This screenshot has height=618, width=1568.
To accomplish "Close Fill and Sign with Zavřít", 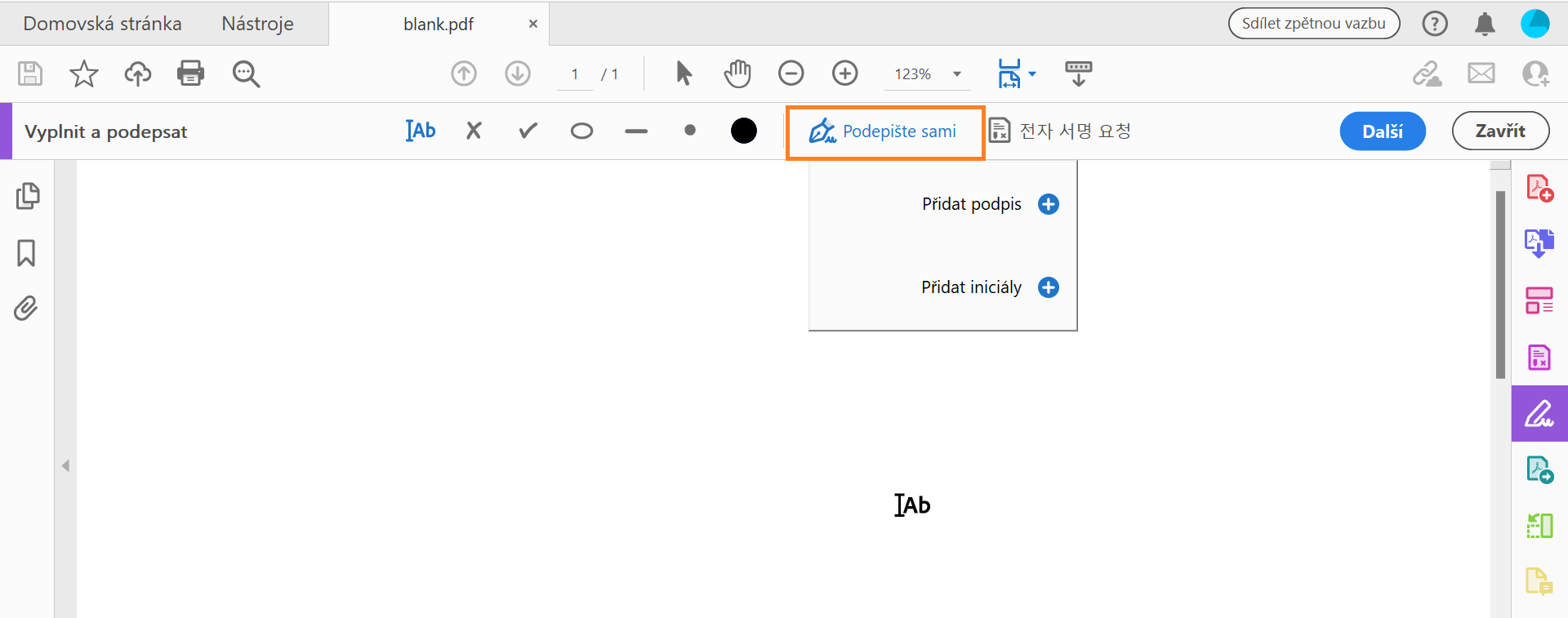I will point(1500,131).
